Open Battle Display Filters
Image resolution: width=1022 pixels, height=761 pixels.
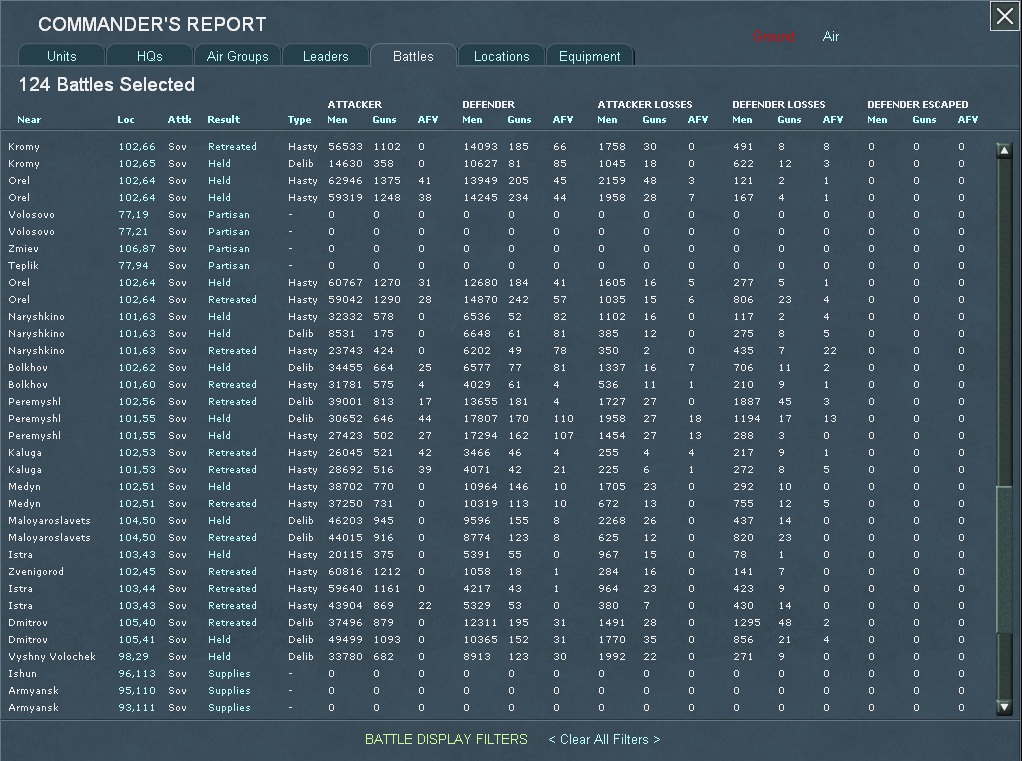tap(446, 739)
